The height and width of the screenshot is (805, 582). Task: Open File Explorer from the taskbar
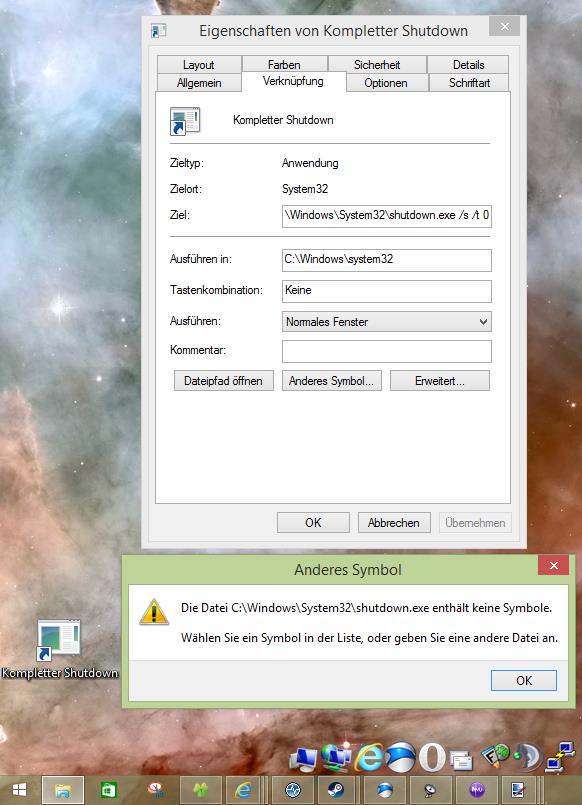tap(63, 790)
